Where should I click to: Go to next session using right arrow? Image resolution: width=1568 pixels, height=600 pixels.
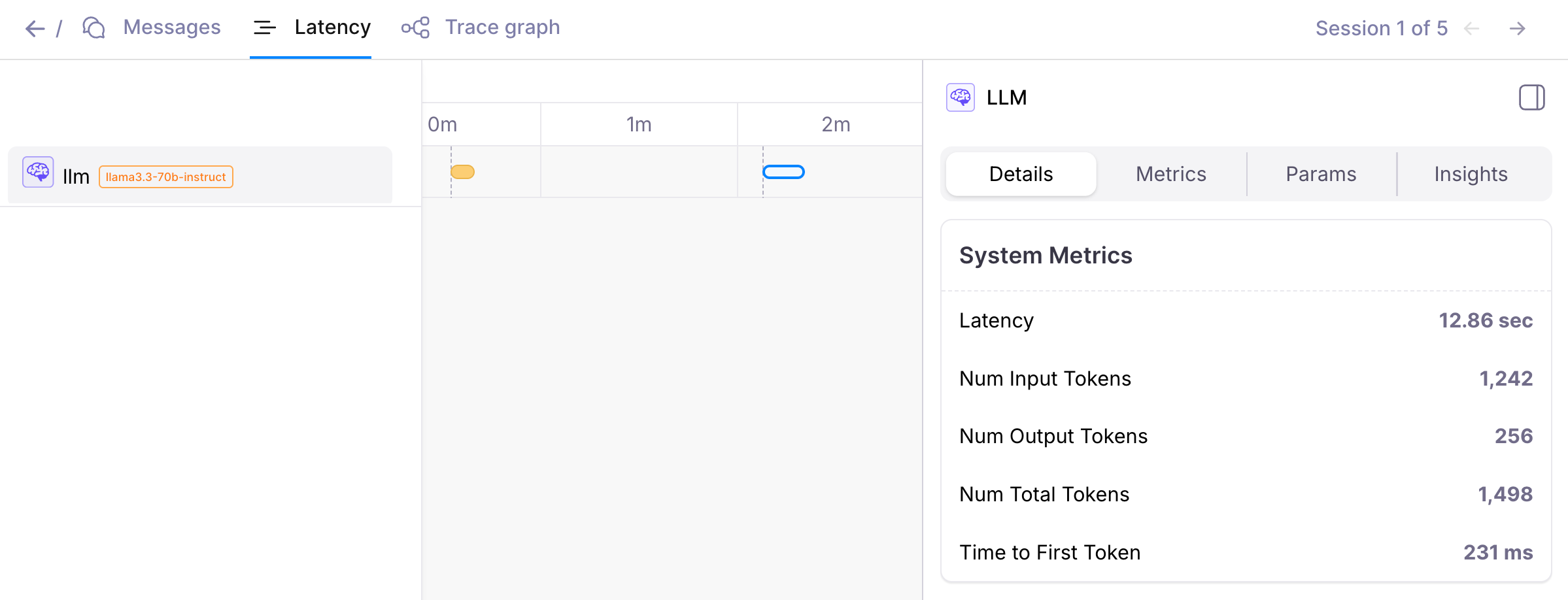tap(1518, 29)
